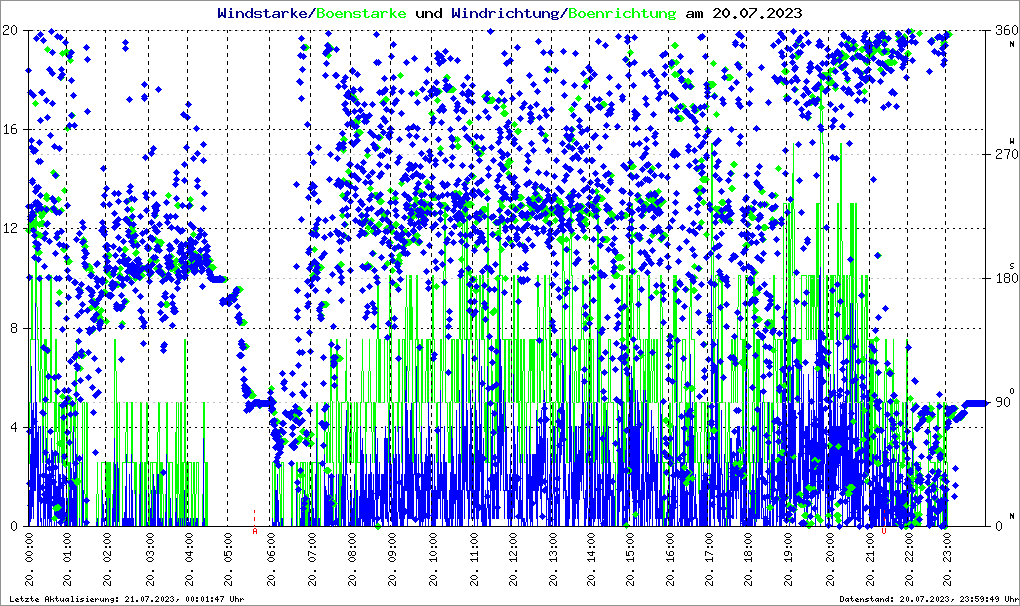The image size is (1020, 606).
Task: Click the '13:00' time axis label
Action: (552, 547)
